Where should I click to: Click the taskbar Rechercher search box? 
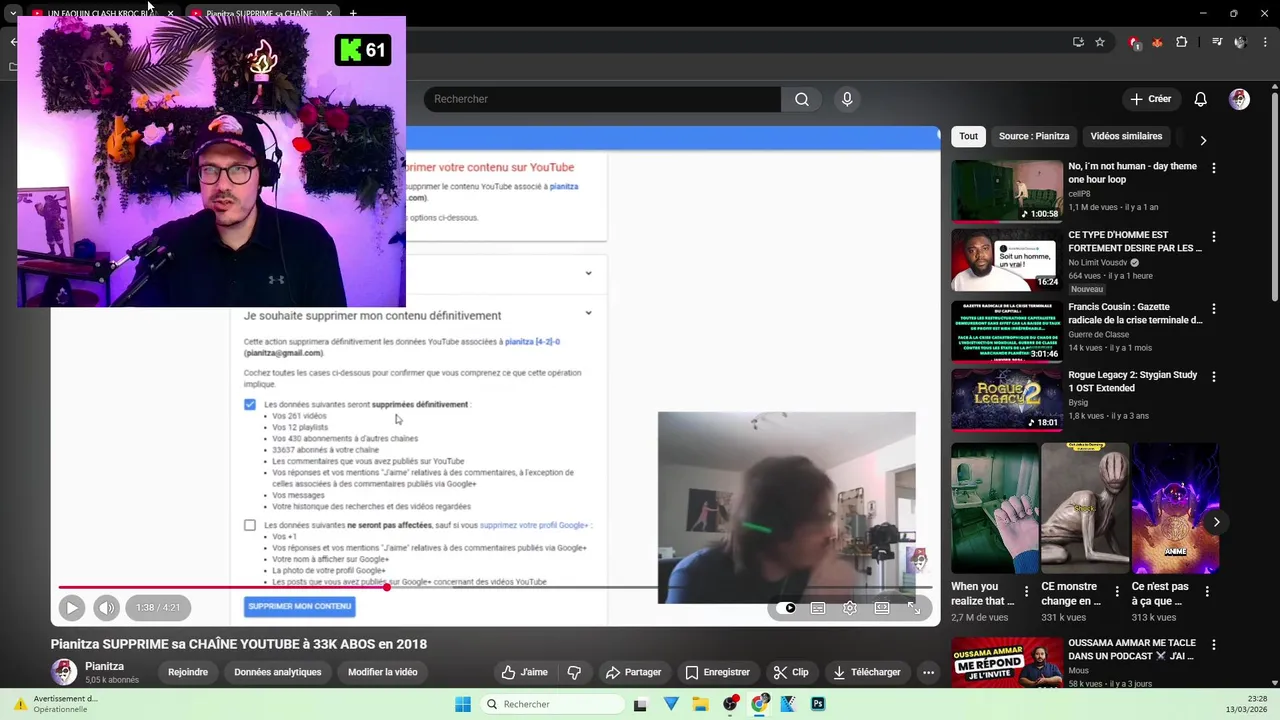[x=550, y=704]
